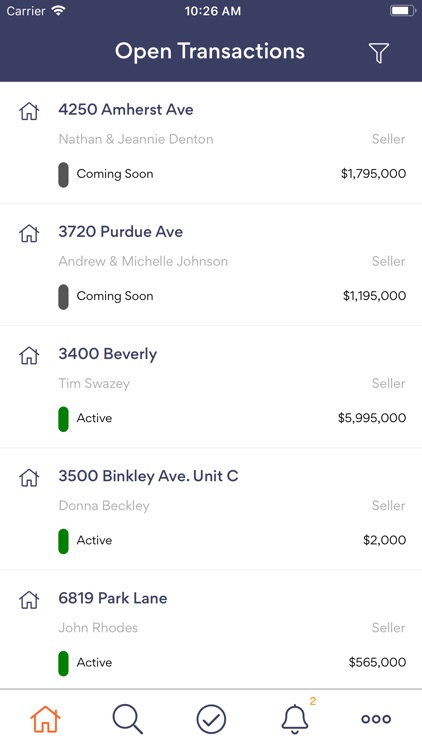The image size is (422, 750).
Task: Tap client name John Rhodes
Action: tap(98, 628)
